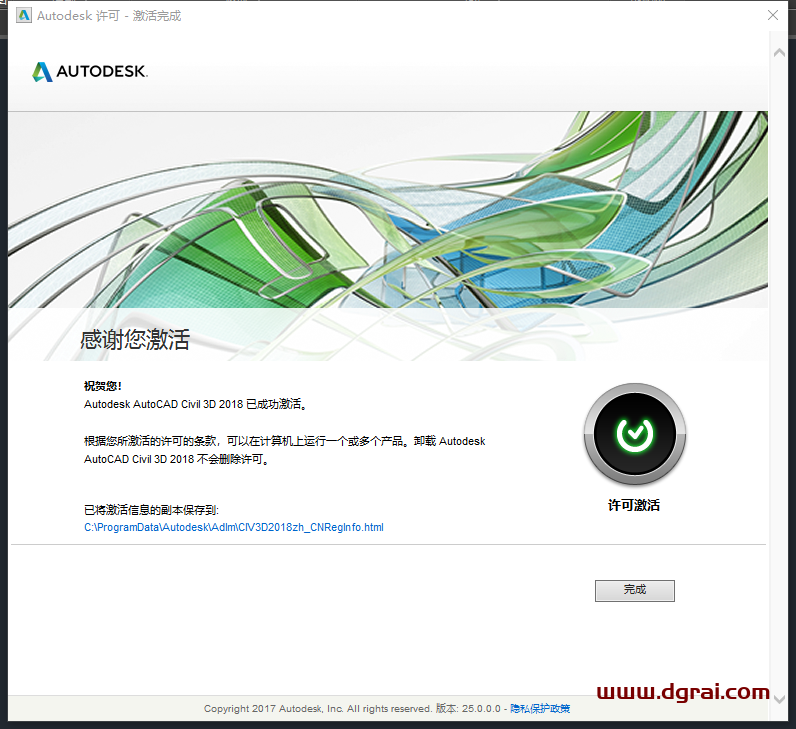This screenshot has height=729, width=796.
Task: Open the CIV3D2018zh_CNRegInfo.html file path link
Action: (x=233, y=527)
